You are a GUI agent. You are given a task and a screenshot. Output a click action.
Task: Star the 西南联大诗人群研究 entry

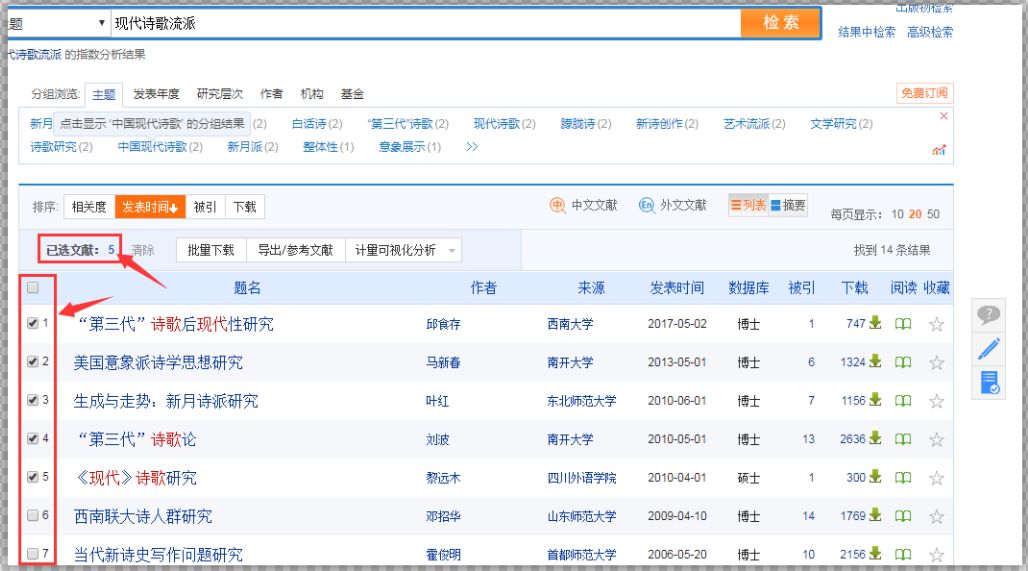(937, 517)
